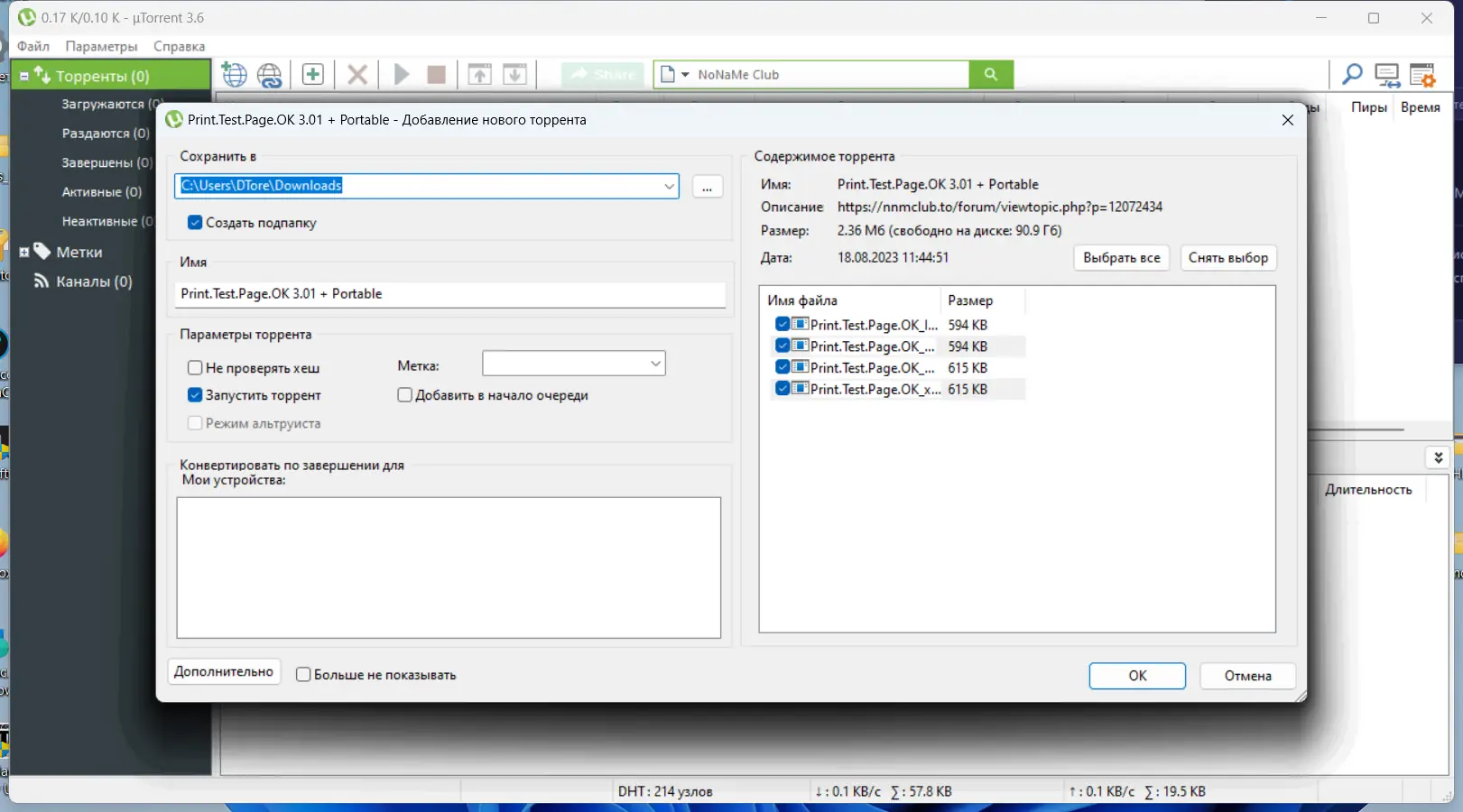
Task: Open the Параметры menu
Action: click(x=100, y=46)
